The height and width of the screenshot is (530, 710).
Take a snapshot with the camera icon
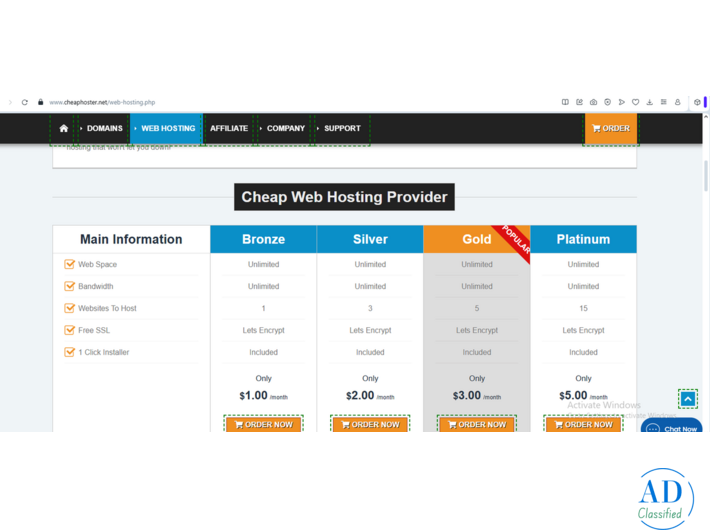coord(593,102)
